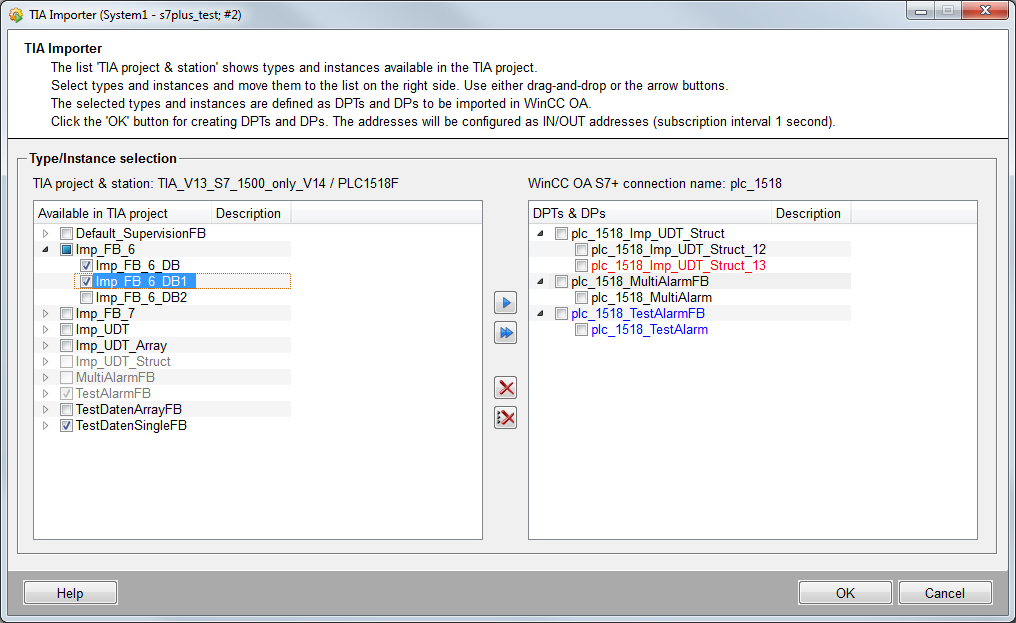Expand the TestDatenArrayFB tree node
The image size is (1016, 623).
(x=45, y=410)
